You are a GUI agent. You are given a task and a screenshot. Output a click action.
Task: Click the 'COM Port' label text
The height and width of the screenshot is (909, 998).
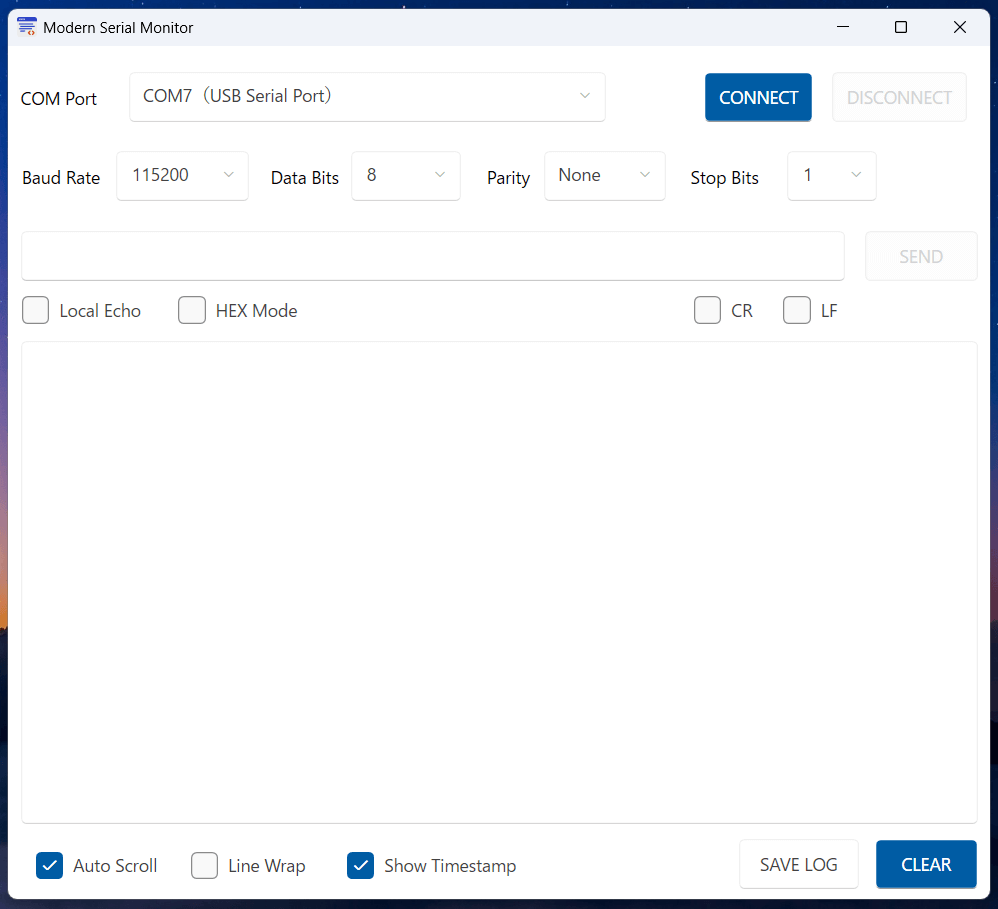[x=59, y=99]
